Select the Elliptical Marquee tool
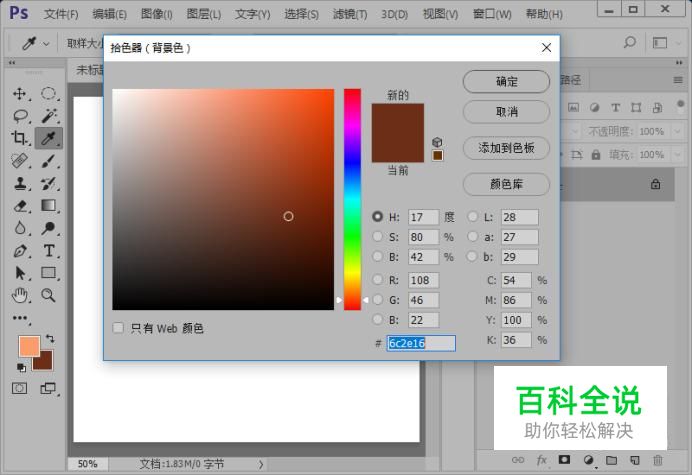 48,94
